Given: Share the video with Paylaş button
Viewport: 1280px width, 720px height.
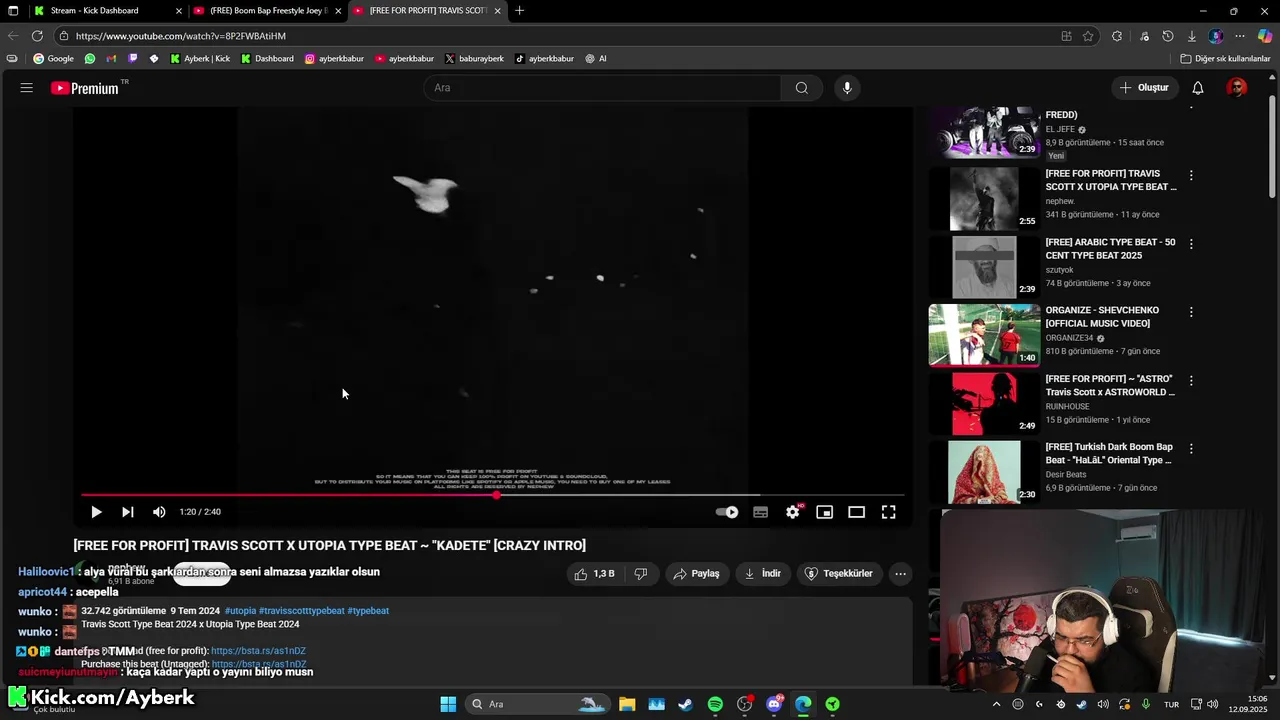Looking at the screenshot, I should pyautogui.click(x=697, y=574).
